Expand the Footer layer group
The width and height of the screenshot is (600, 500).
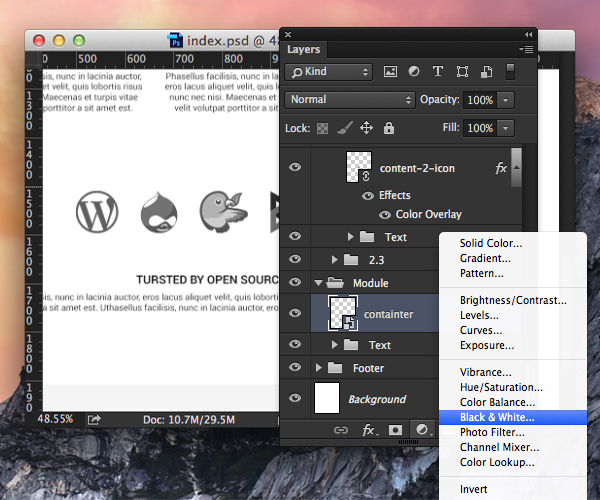pos(318,368)
